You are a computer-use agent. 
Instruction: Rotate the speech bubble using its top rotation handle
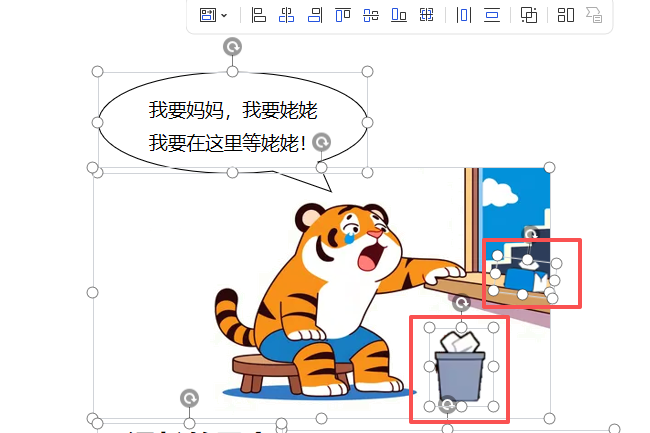pos(232,47)
